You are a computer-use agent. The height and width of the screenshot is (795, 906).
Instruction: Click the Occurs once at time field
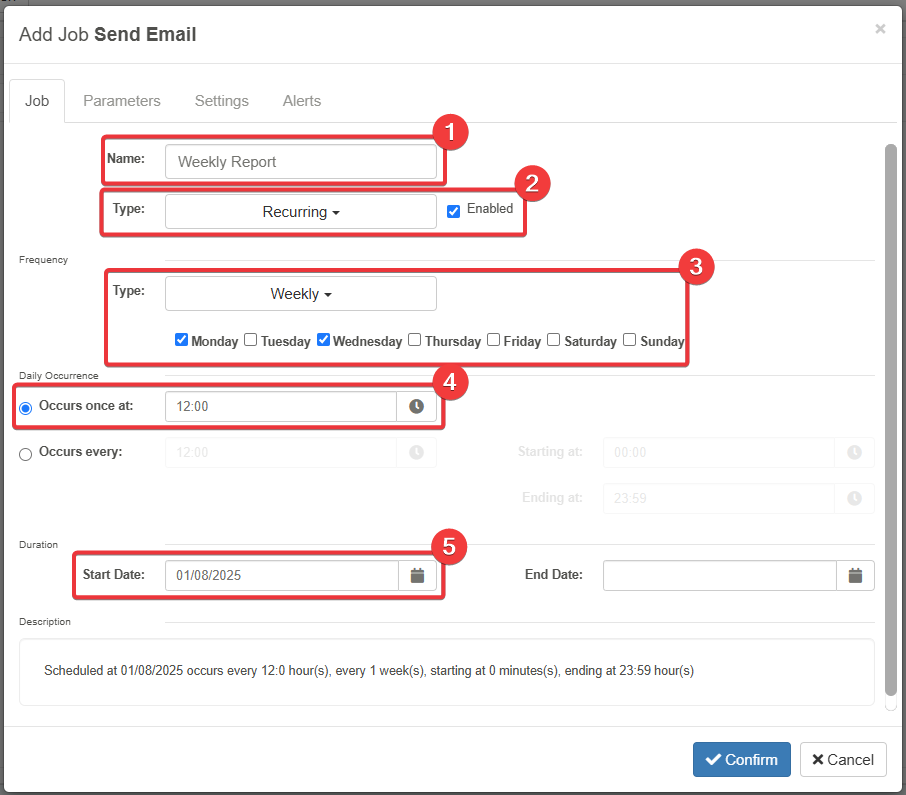pos(281,407)
